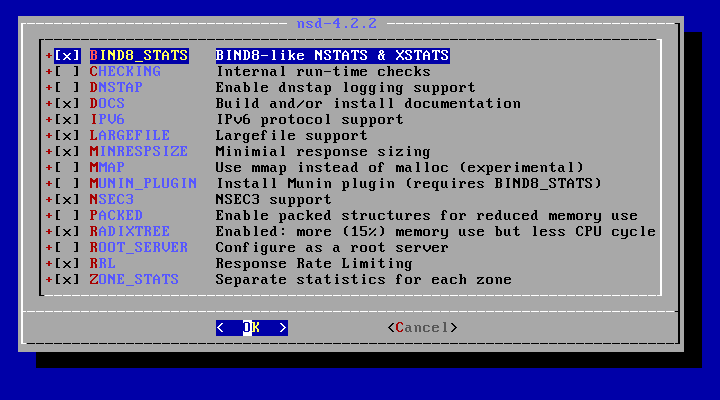720x400 pixels.
Task: Select the IPV6 option name
Action: [107, 119]
